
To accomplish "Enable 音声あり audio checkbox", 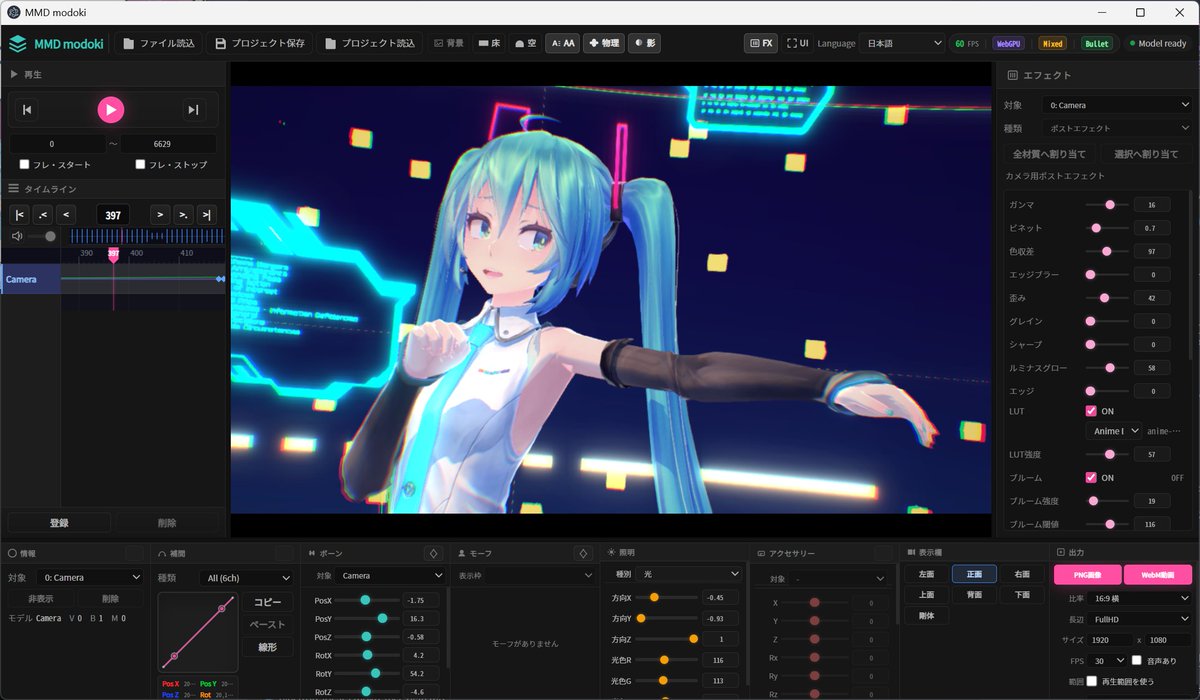I will 1137,660.
